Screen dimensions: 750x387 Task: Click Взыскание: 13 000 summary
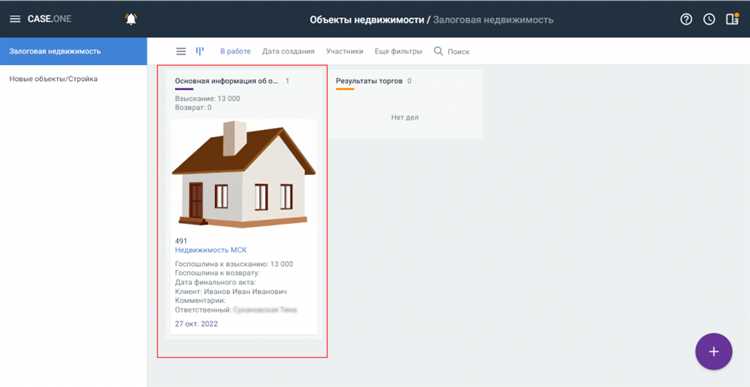208,99
